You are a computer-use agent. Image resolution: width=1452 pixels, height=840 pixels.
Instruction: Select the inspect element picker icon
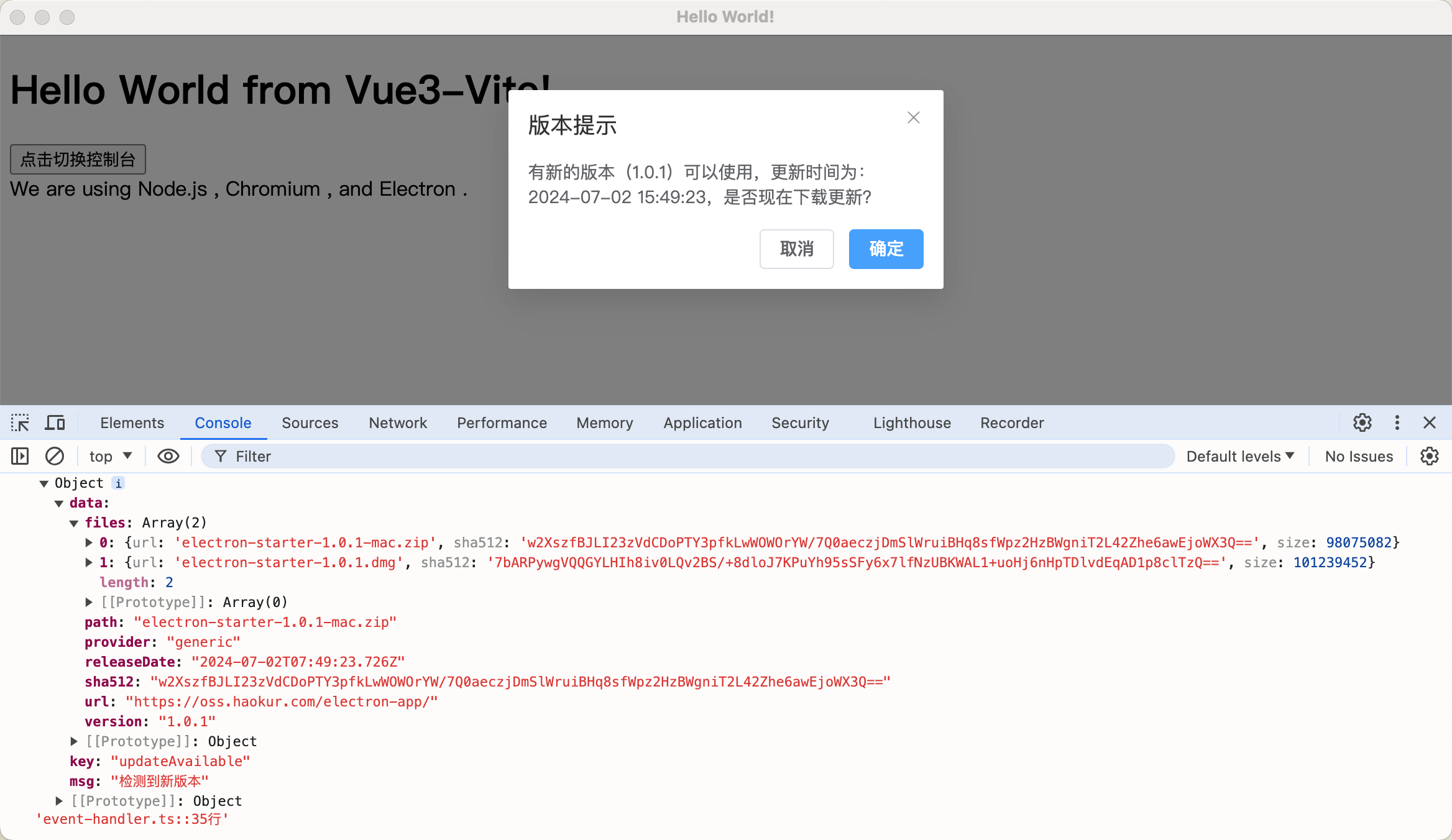tap(20, 423)
